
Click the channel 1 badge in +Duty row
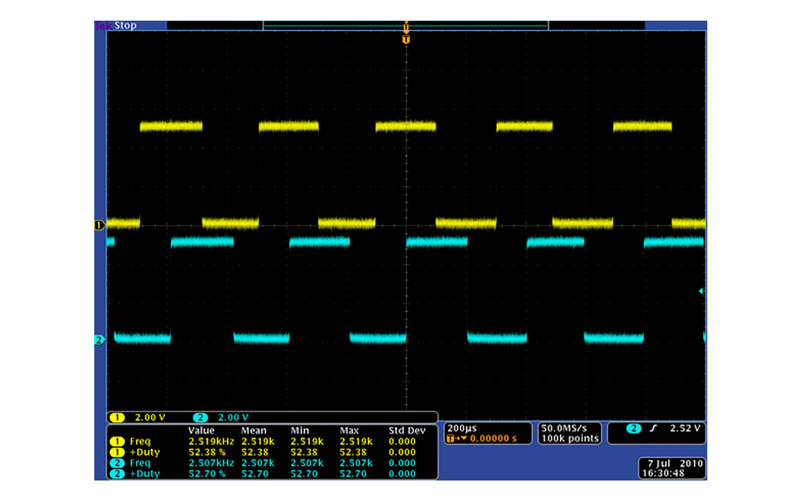pos(117,452)
